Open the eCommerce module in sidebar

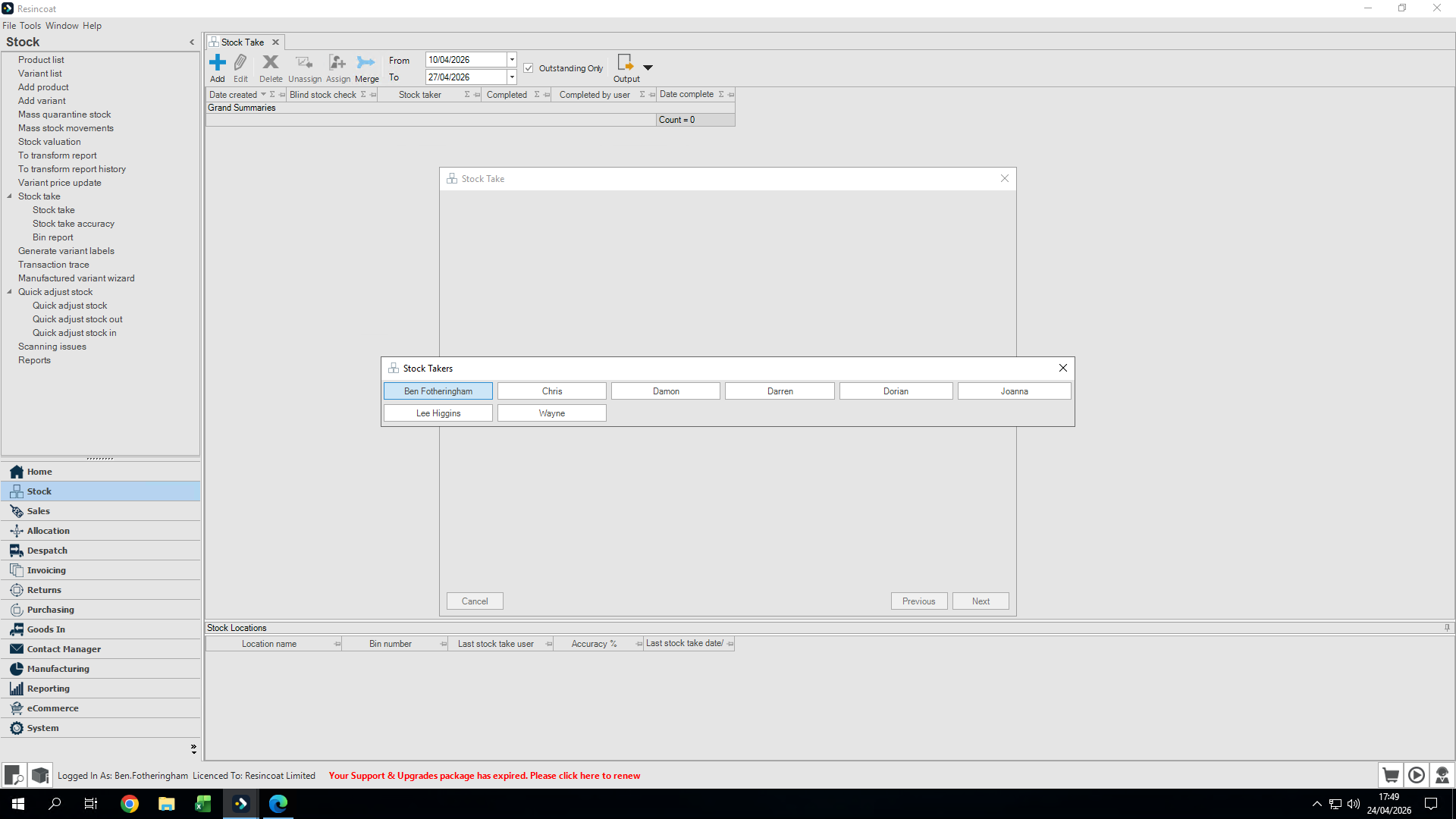click(52, 708)
